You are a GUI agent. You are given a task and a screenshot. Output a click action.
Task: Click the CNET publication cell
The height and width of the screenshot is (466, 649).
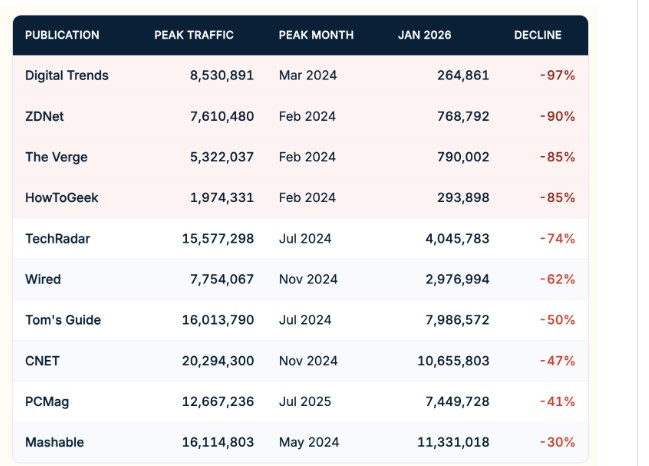[x=43, y=361]
